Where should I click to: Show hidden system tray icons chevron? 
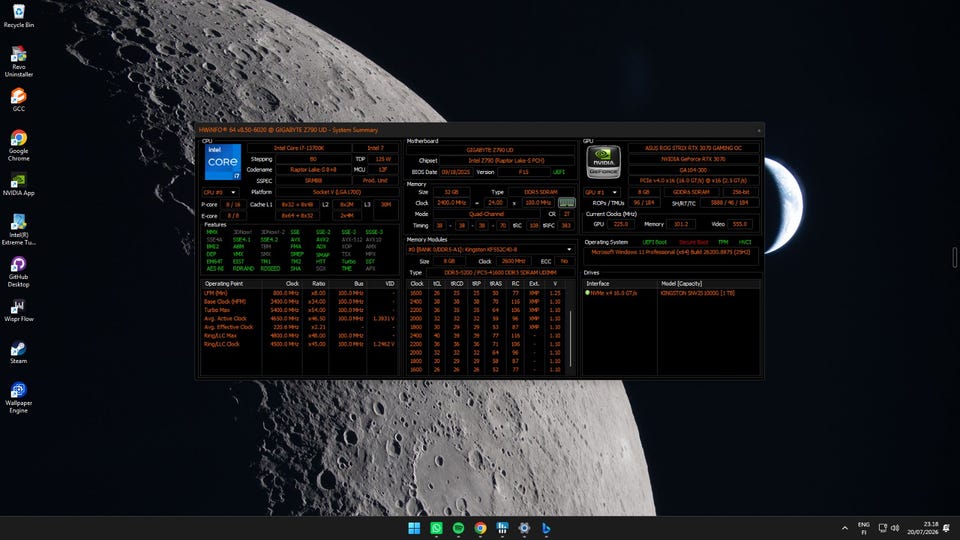point(845,528)
